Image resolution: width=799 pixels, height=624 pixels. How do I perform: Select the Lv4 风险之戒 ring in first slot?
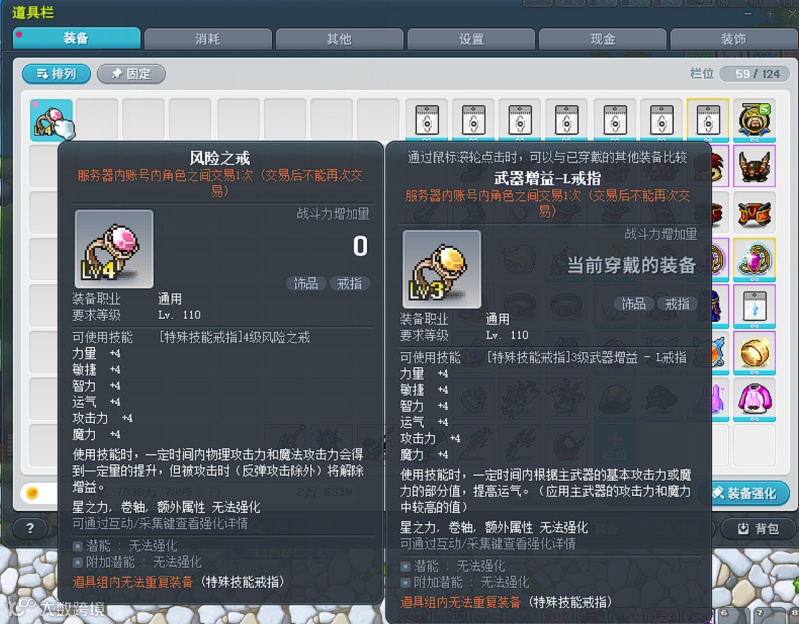51,120
